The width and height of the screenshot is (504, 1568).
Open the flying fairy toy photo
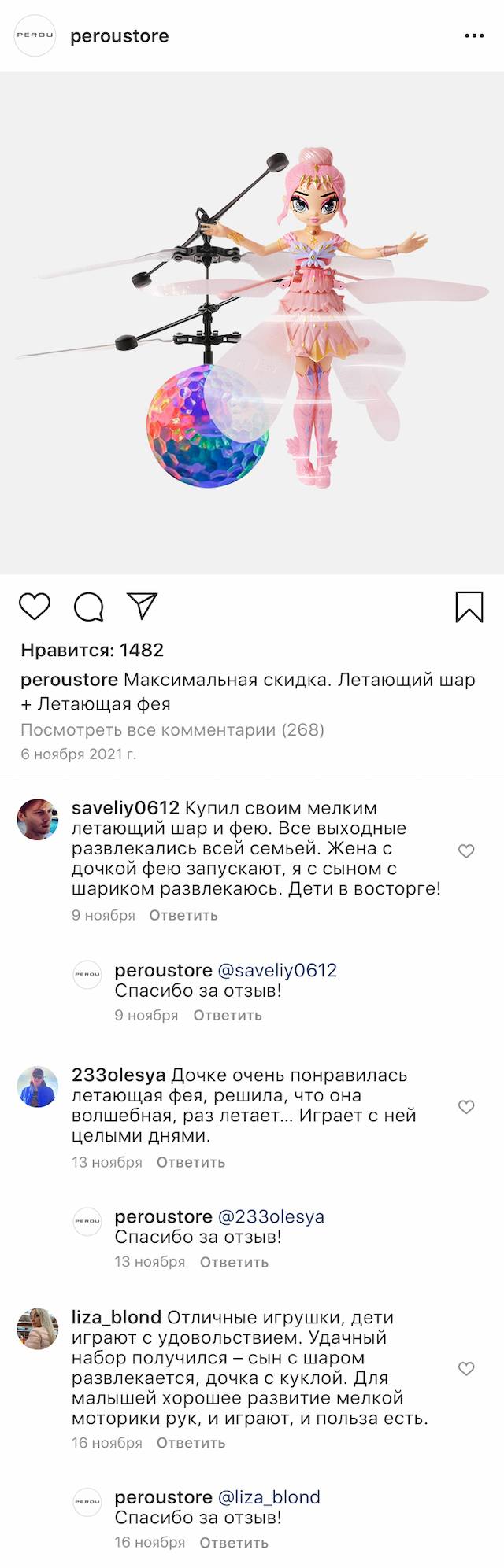point(252,323)
